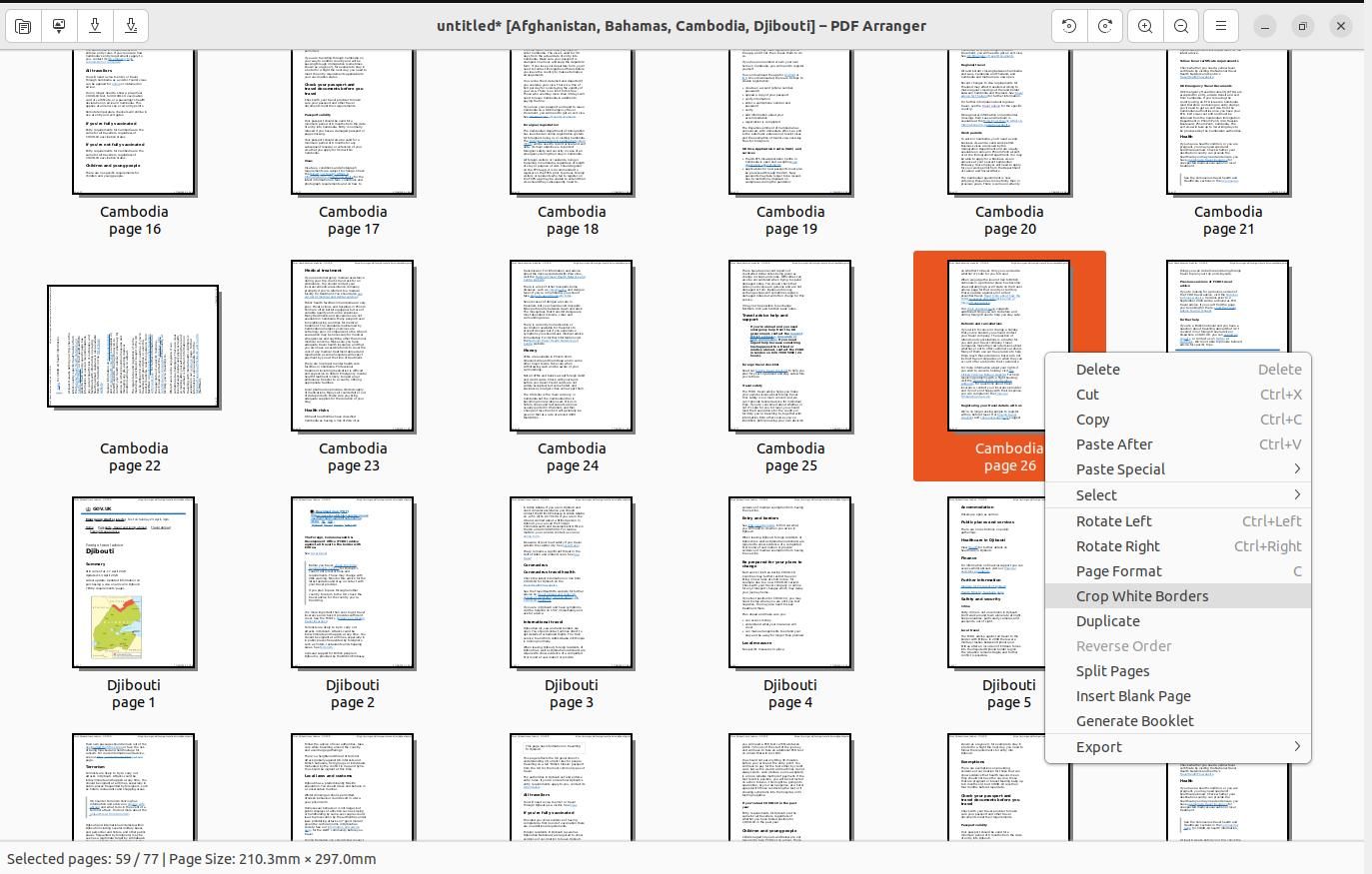
Task: Open a PDF document with the Open icon
Action: (22, 26)
